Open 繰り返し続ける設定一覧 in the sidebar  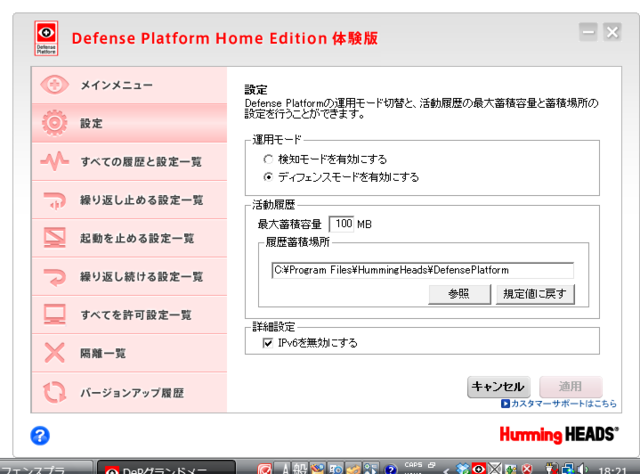click(129, 276)
